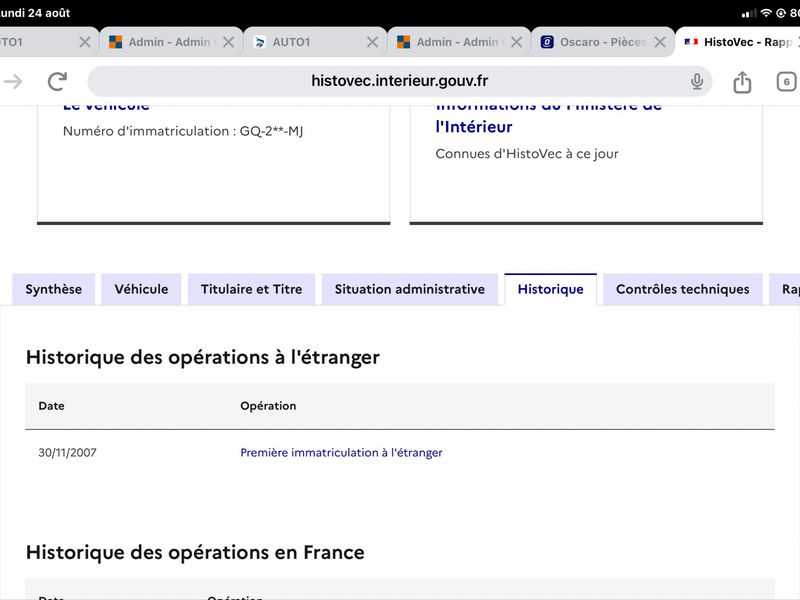
Task: Tap the Wi-Fi status icon
Action: click(766, 13)
